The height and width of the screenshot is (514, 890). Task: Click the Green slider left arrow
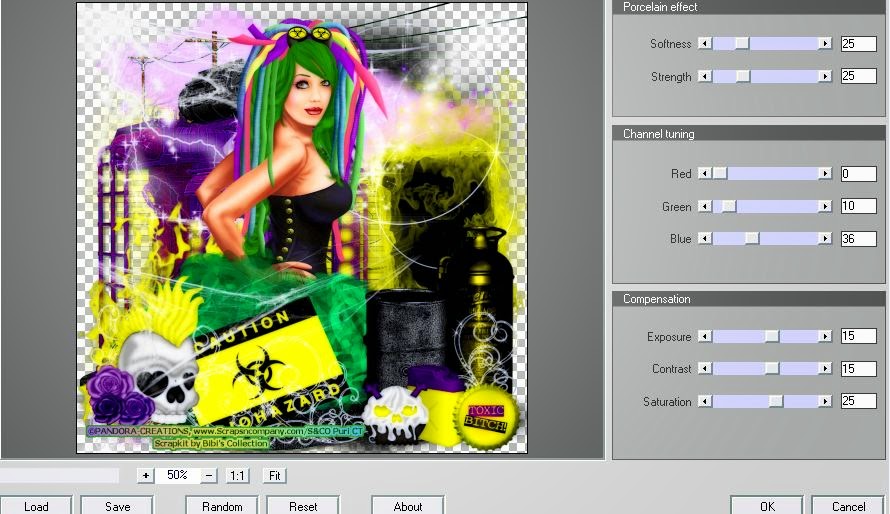[x=705, y=207]
